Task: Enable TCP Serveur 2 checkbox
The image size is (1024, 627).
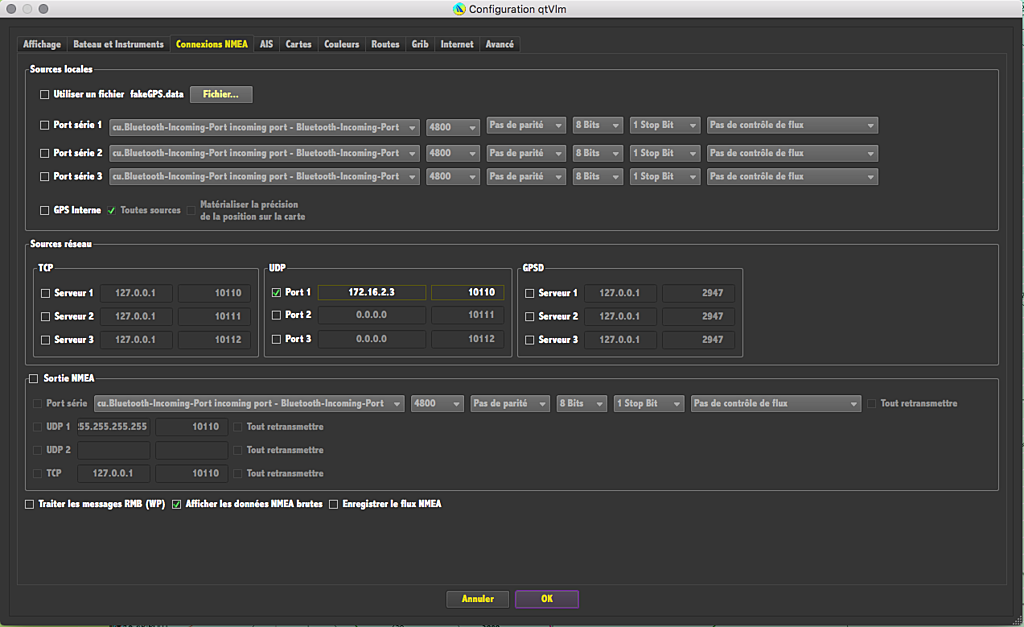Action: point(45,317)
